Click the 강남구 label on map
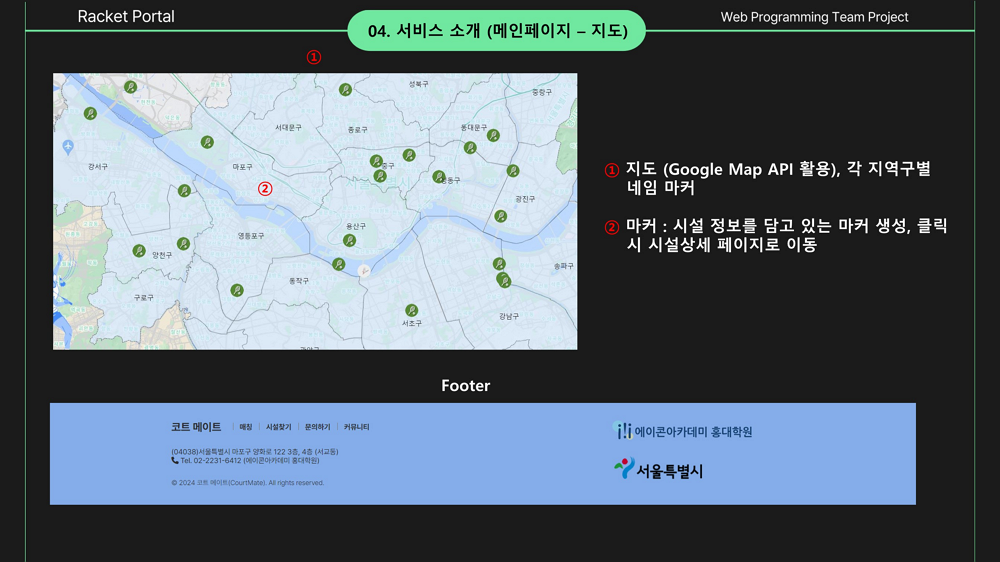This screenshot has height=562, width=1000. tap(508, 316)
